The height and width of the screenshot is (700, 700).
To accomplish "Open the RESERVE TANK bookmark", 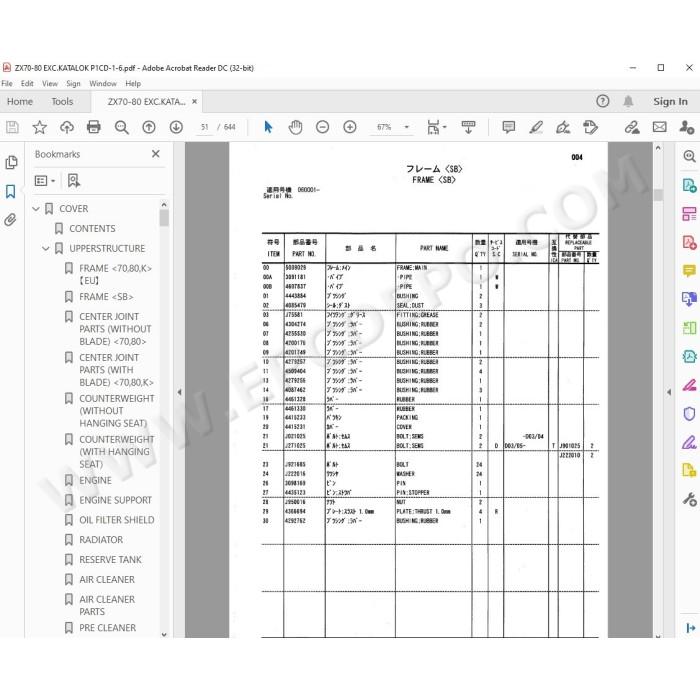I will coord(110,560).
